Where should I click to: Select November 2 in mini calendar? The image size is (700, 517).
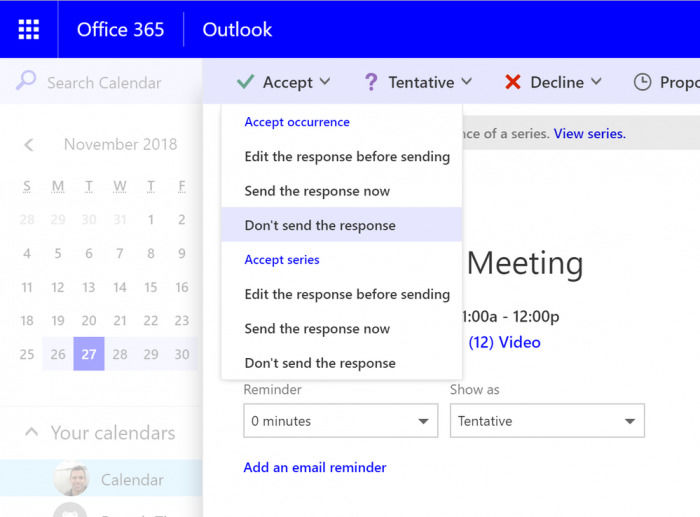182,219
